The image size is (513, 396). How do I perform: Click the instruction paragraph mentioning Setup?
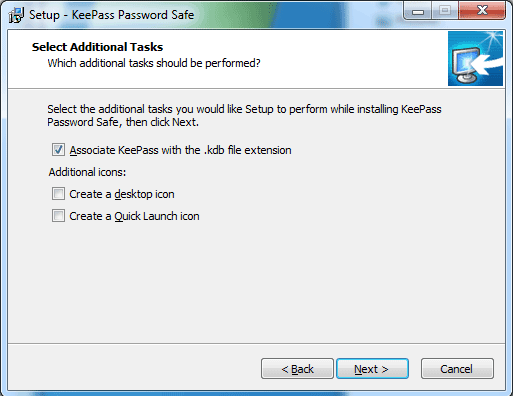[x=244, y=116]
